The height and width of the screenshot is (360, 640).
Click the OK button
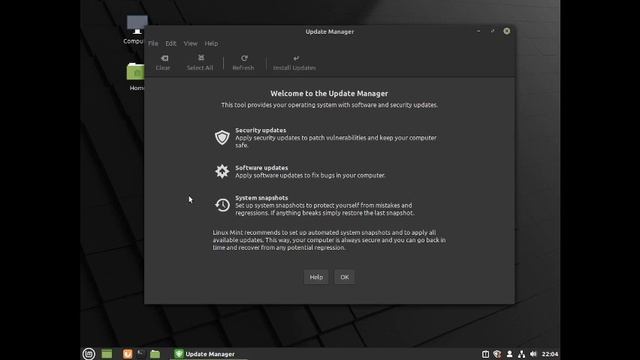[x=344, y=277]
